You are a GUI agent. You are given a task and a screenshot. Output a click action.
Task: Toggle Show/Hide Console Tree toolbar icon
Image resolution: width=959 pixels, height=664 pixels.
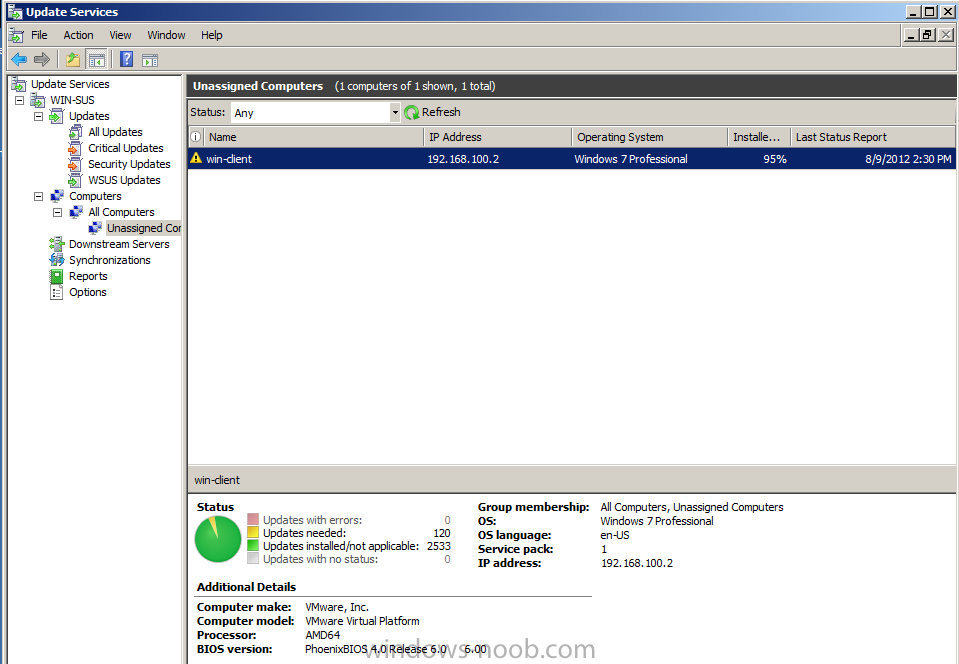[x=96, y=59]
